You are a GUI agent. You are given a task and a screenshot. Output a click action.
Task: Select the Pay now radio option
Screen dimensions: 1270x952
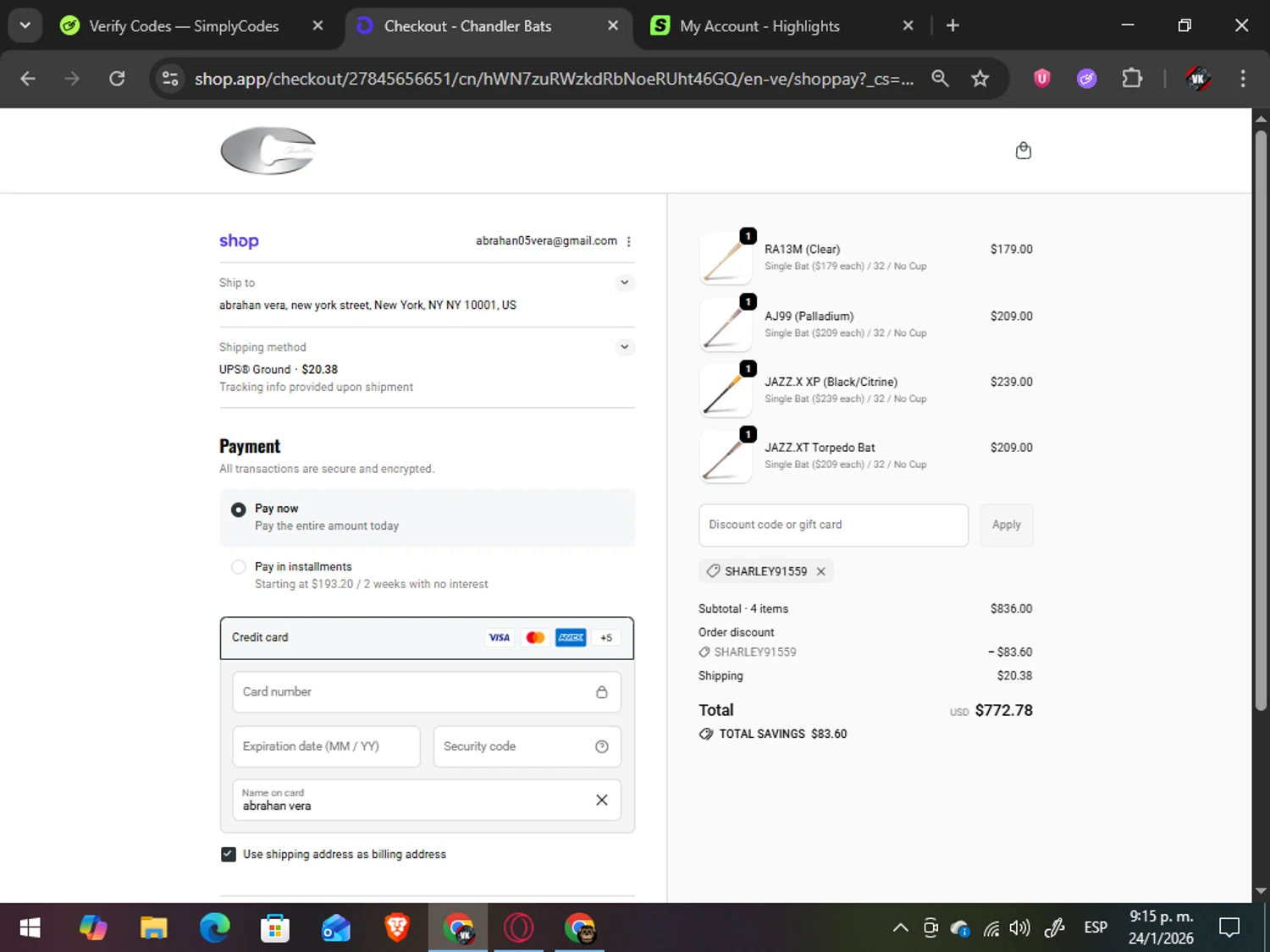pyautogui.click(x=239, y=509)
